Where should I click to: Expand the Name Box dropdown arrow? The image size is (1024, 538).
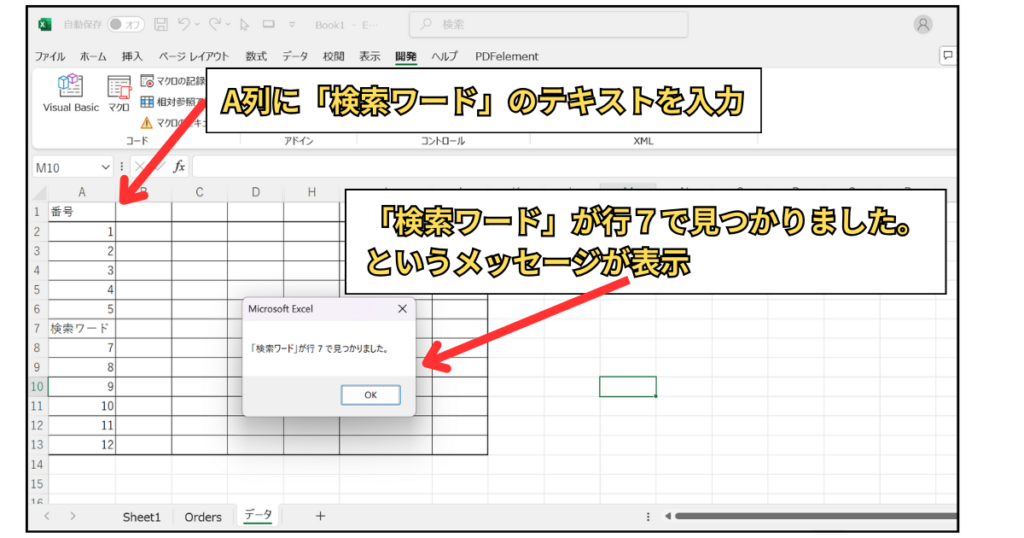pos(106,167)
